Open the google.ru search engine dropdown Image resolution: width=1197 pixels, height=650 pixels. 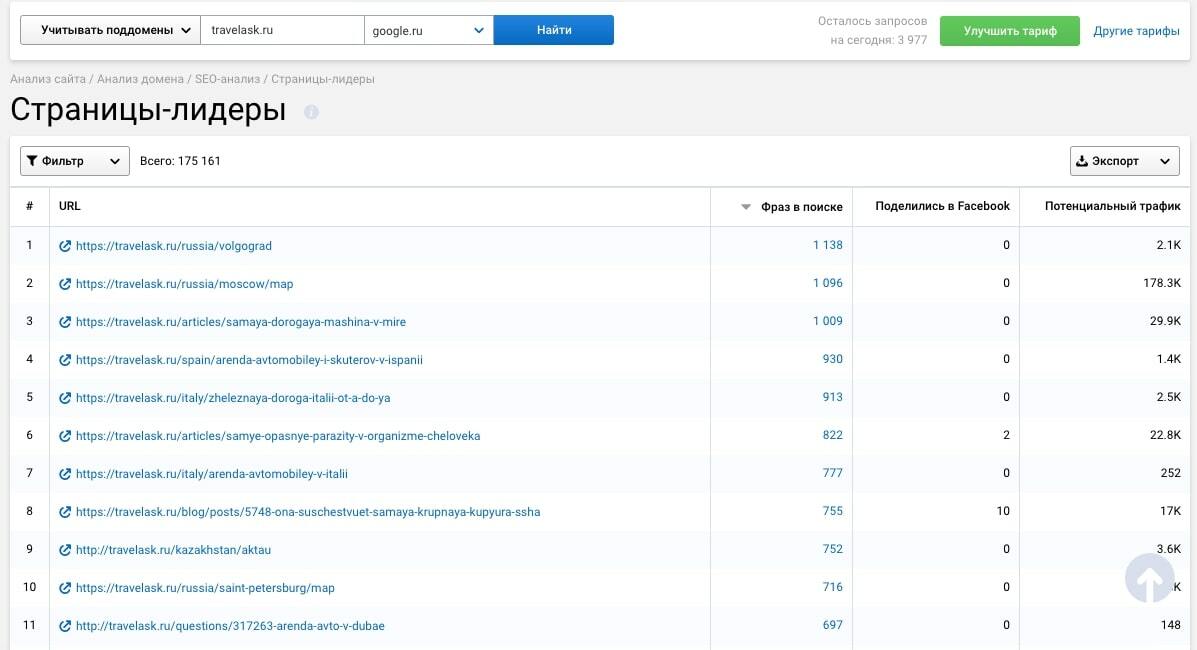coord(428,31)
